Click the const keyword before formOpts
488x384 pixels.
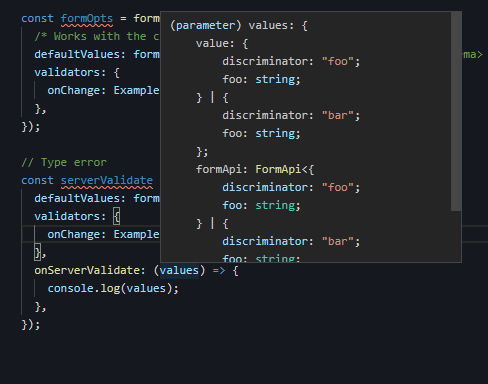coord(37,18)
